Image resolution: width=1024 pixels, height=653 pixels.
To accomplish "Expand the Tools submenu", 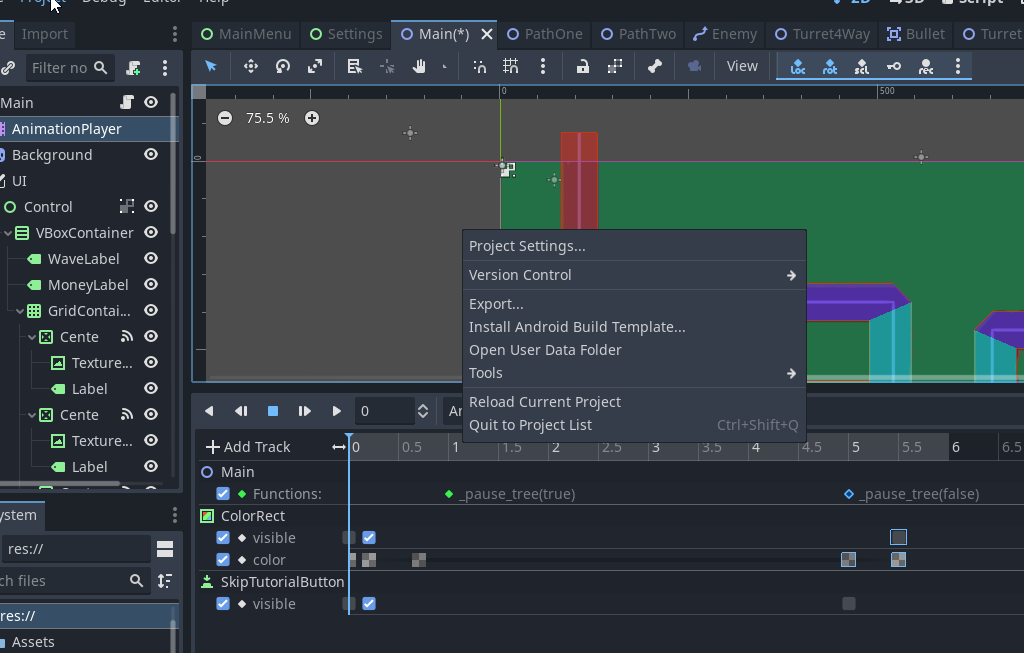I will tap(633, 374).
